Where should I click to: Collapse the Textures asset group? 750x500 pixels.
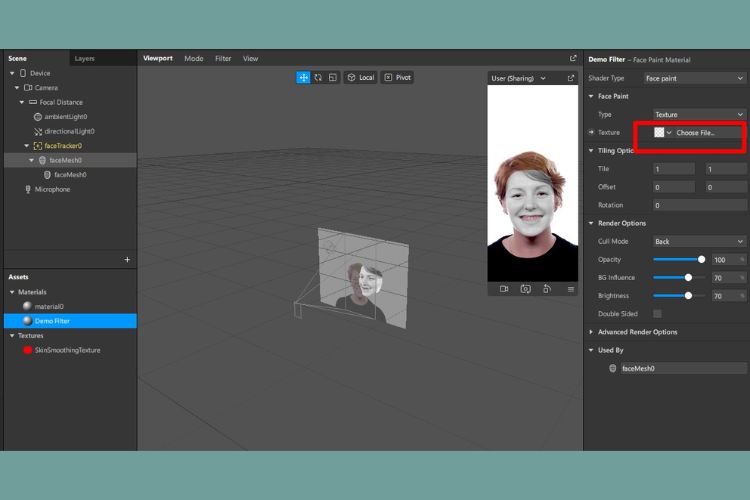tap(12, 335)
